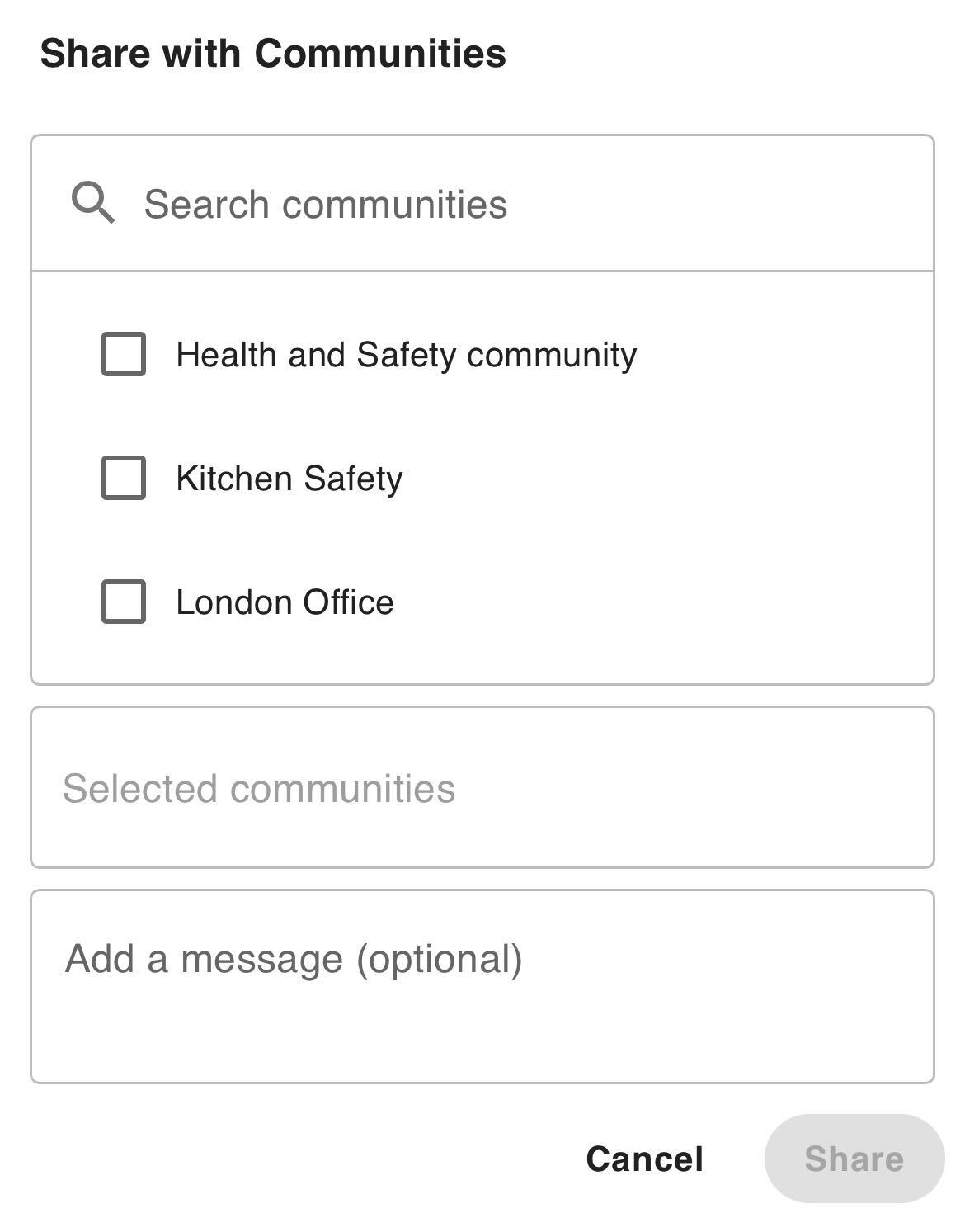Focus the Add a message field
Image resolution: width=965 pixels, height=1232 pixels.
tap(482, 986)
